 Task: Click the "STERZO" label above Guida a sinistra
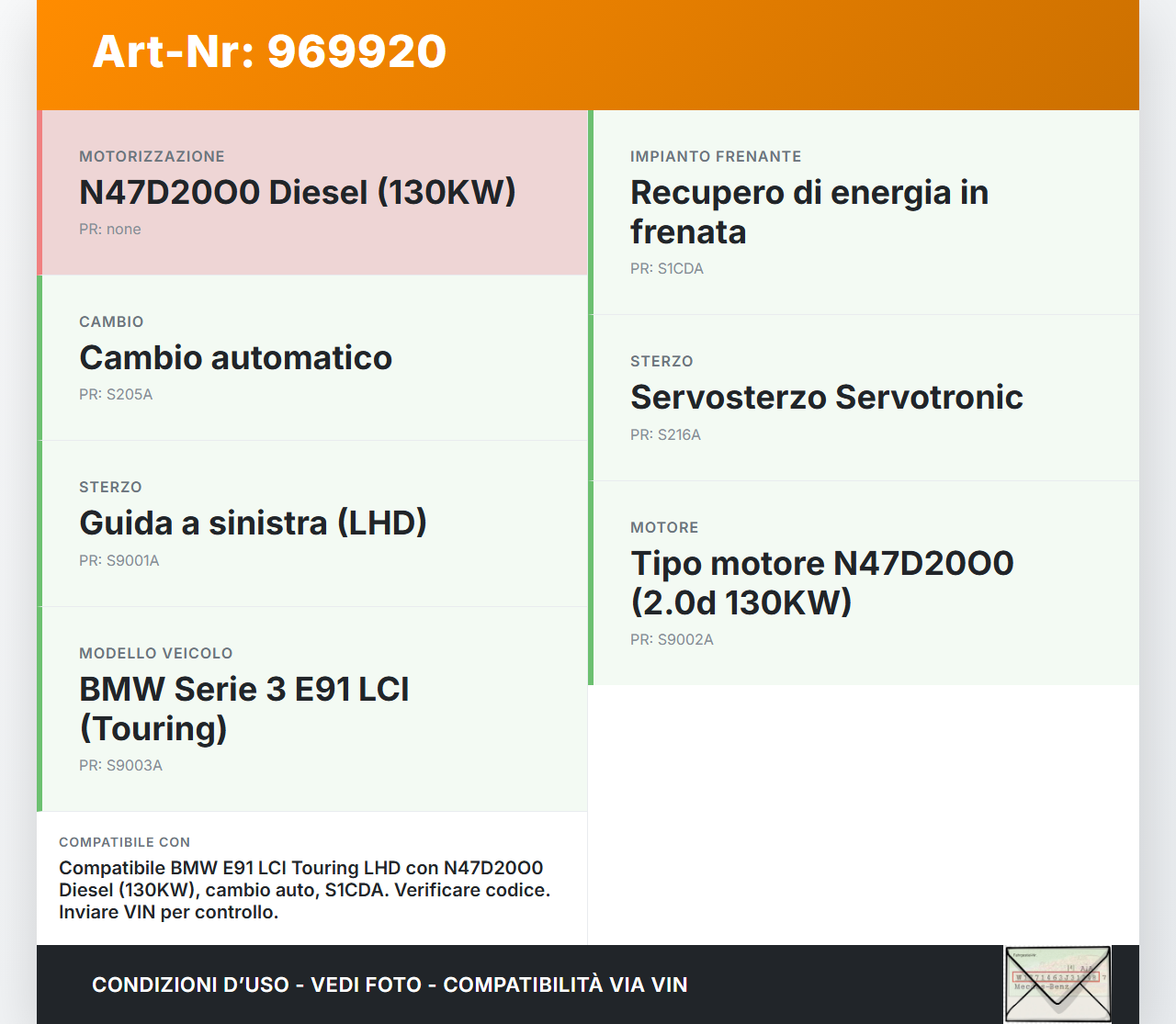coord(110,487)
